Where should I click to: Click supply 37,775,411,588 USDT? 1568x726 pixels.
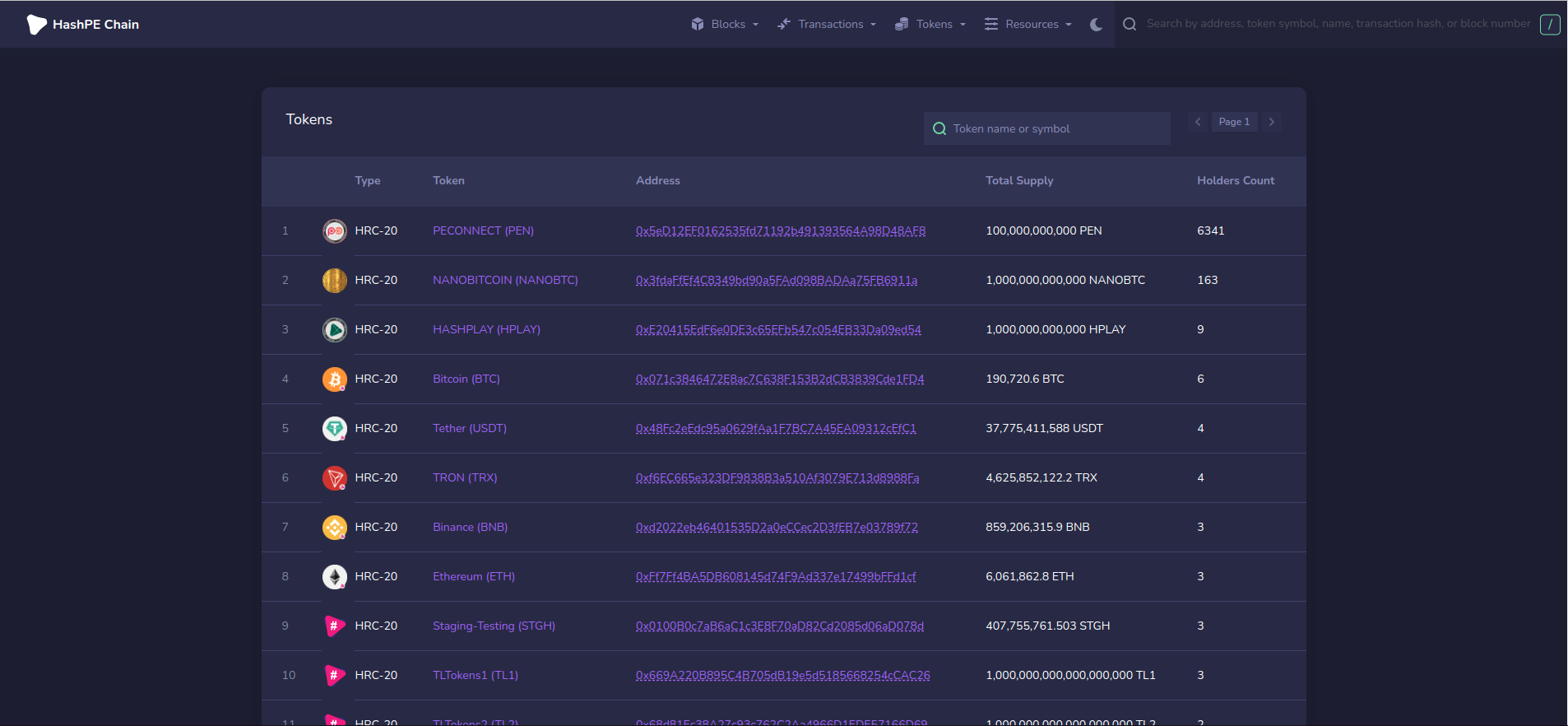[1044, 428]
